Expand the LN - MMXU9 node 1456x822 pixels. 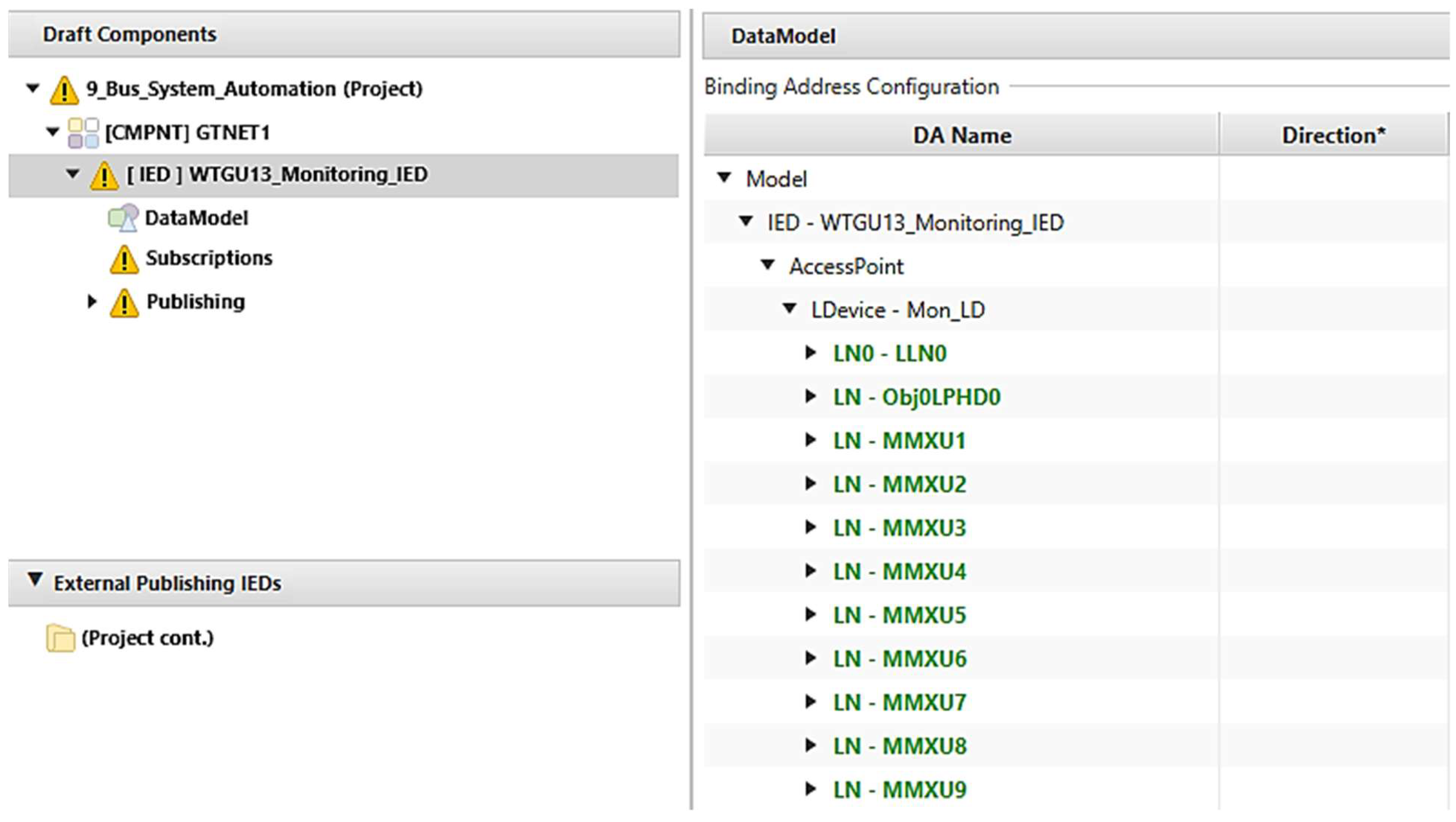[x=810, y=789]
